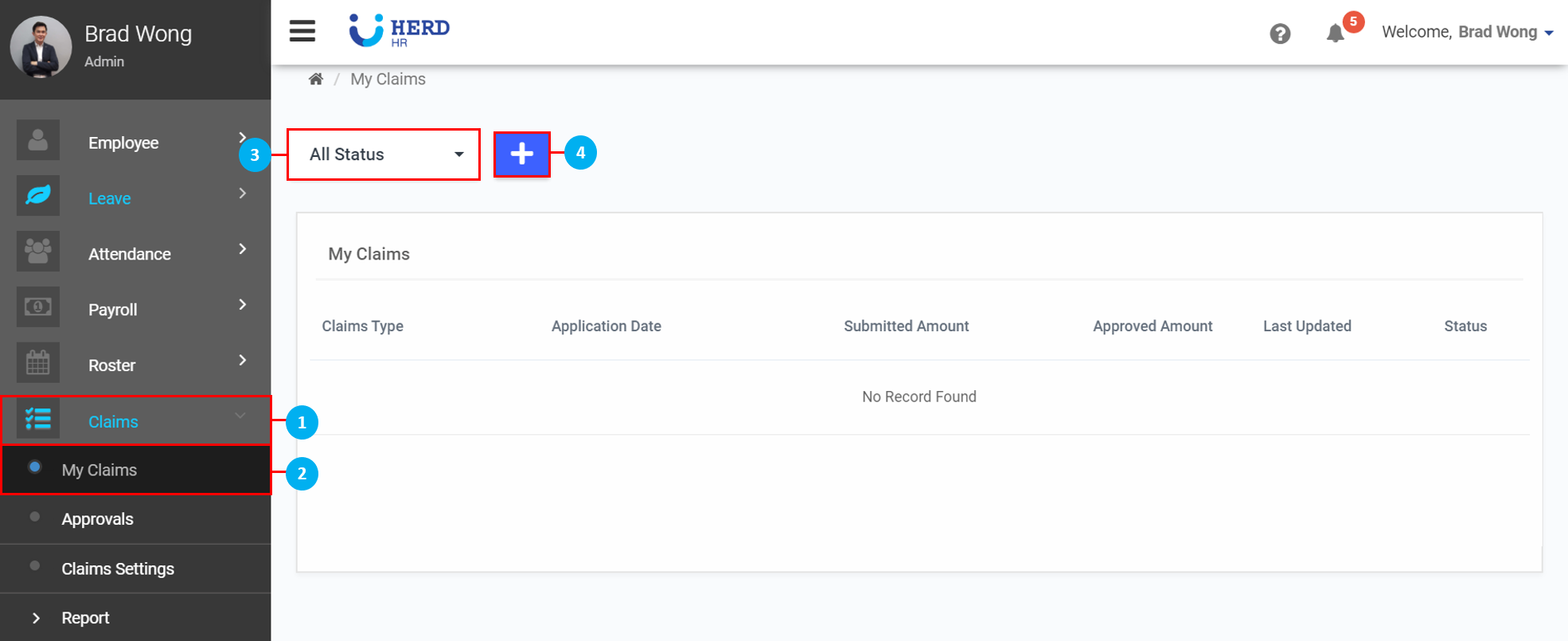Click the Roster calendar icon
Image resolution: width=1568 pixels, height=641 pixels.
pyautogui.click(x=38, y=362)
